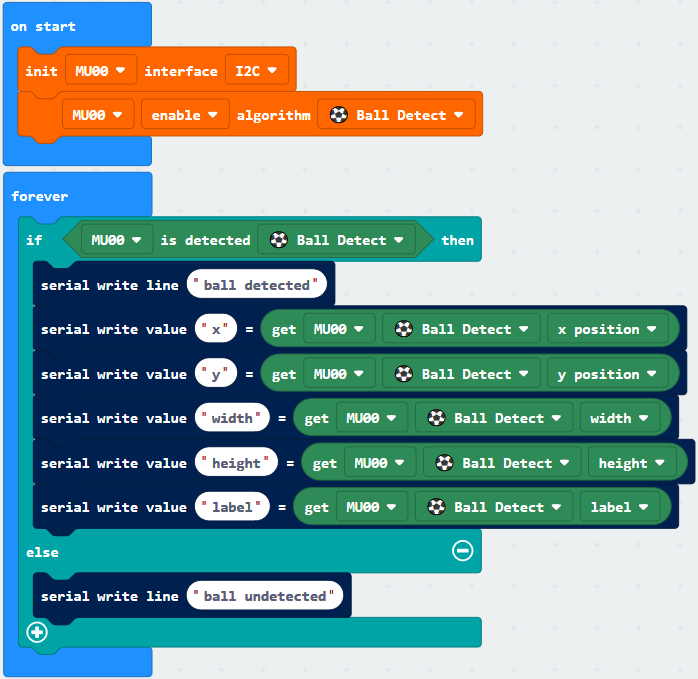Open Ball Detect dropdown in x position row
Viewport: 698px width, 679px height.
[462, 329]
